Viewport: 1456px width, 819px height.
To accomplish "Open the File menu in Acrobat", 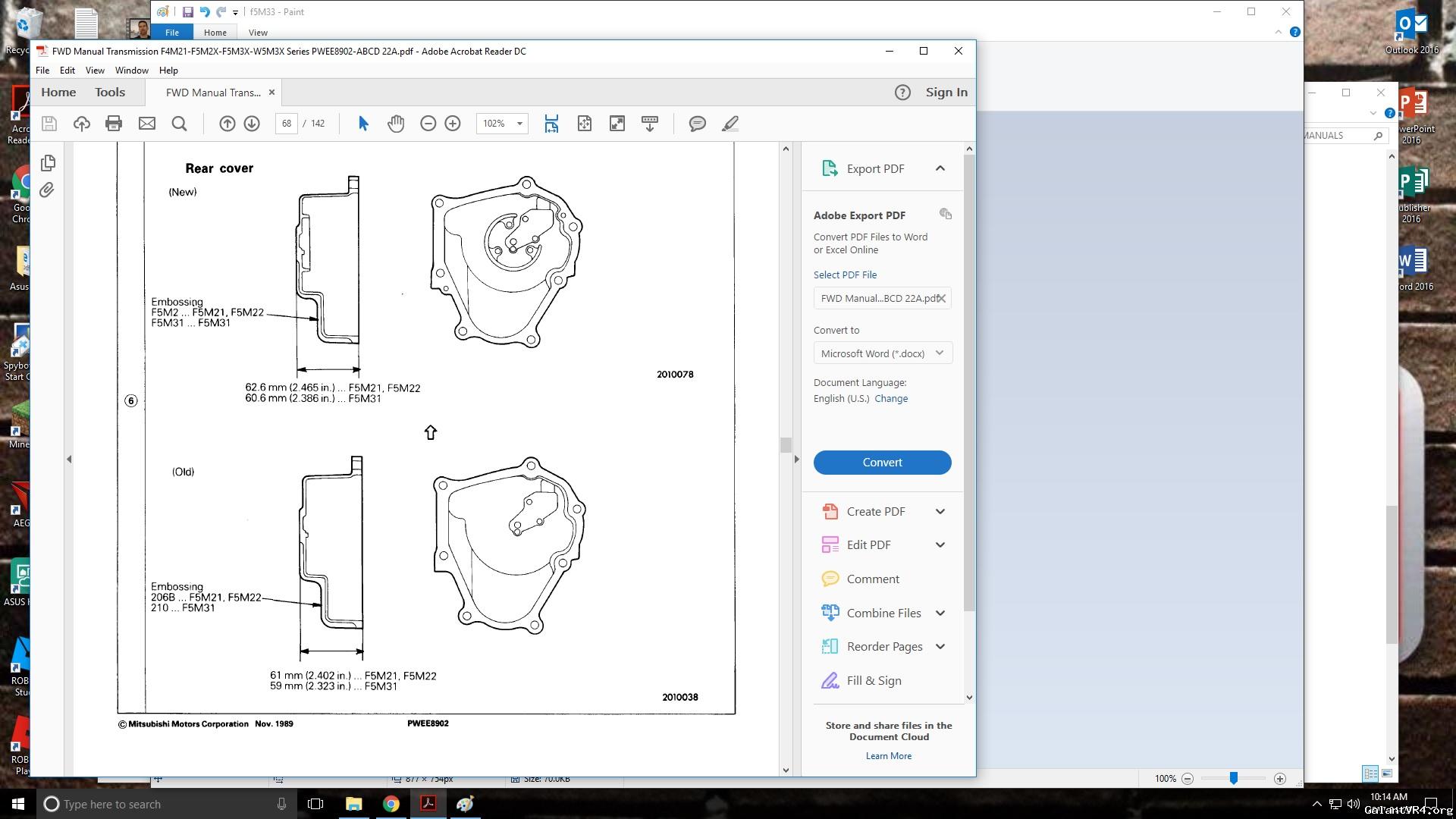I will click(x=42, y=71).
